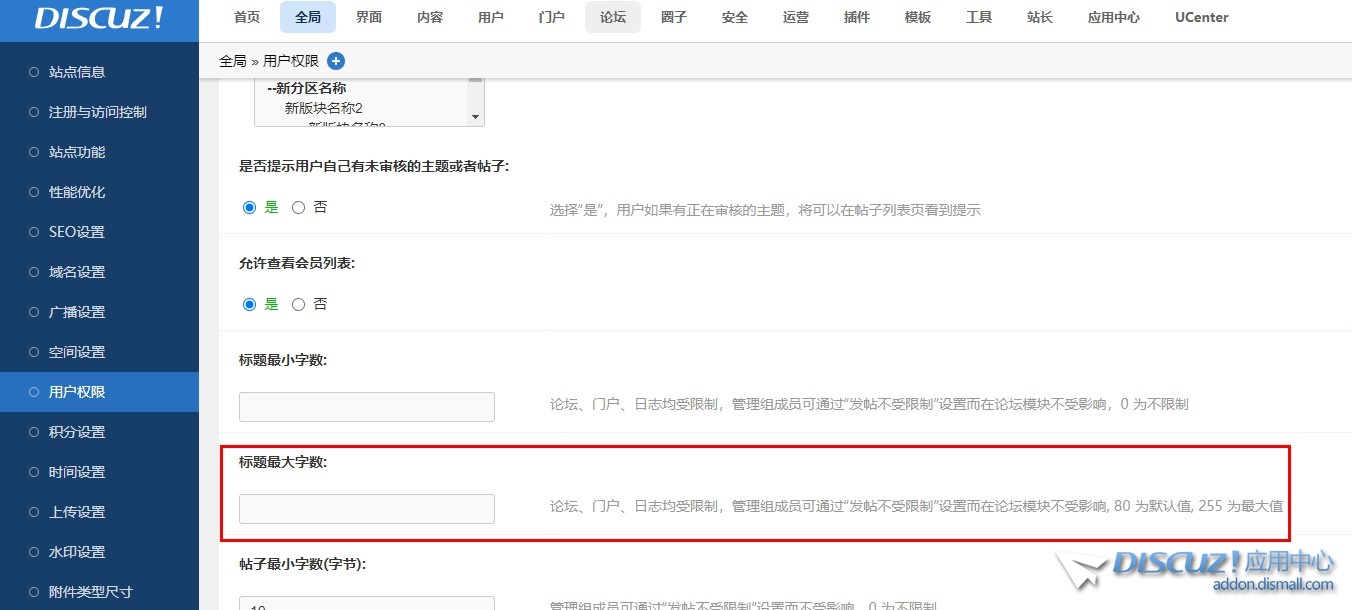Image resolution: width=1352 pixels, height=610 pixels.
Task: Open the 站长 section from top bar
Action: pyautogui.click(x=1039, y=17)
